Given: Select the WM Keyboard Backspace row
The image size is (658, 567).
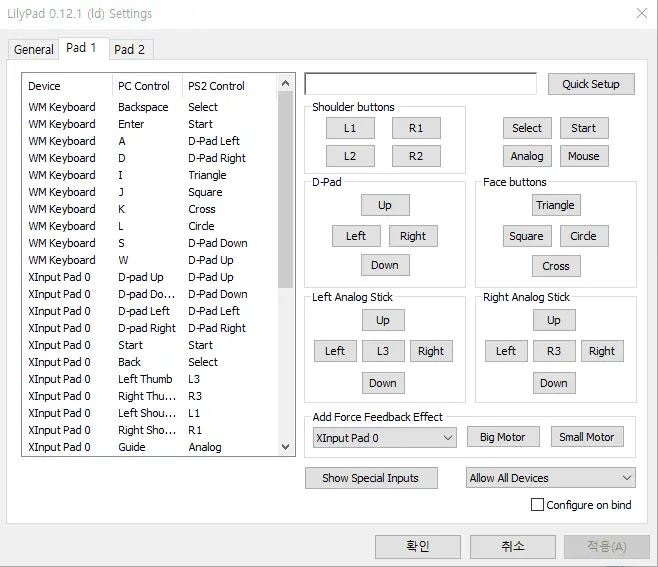Looking at the screenshot, I should pos(150,107).
